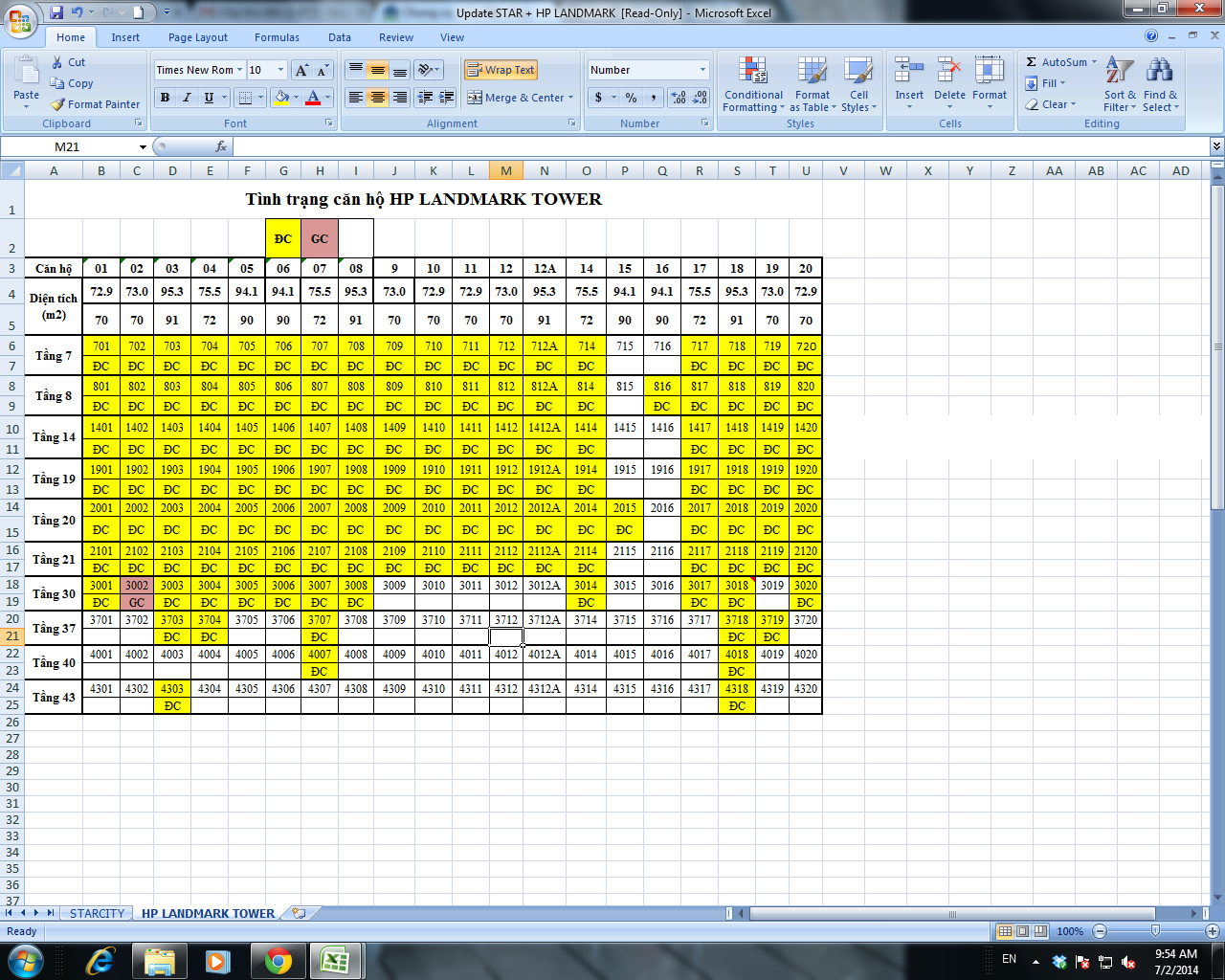
Task: Switch to Normal view in status bar
Action: (1005, 931)
